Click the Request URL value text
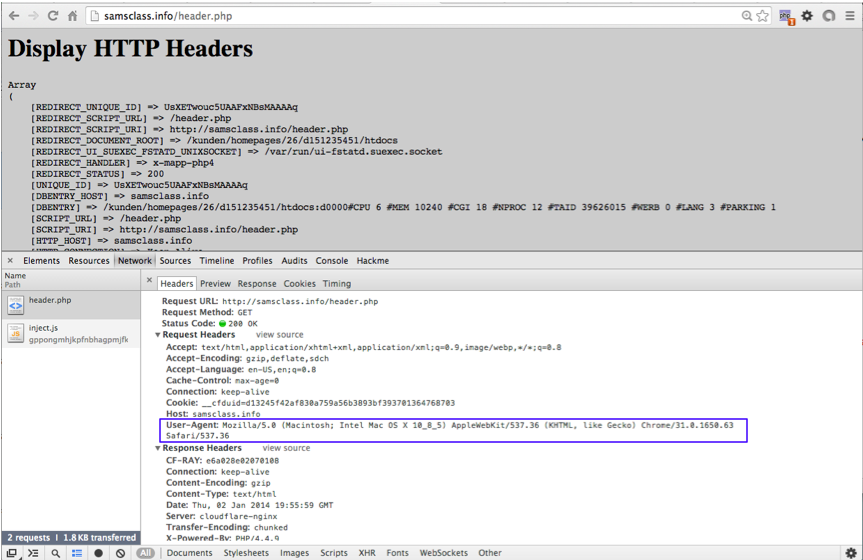 [300, 302]
